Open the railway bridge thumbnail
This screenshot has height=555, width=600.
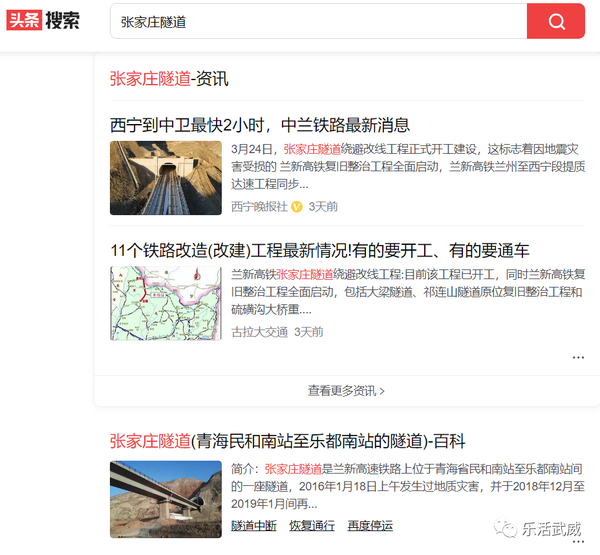click(166, 499)
